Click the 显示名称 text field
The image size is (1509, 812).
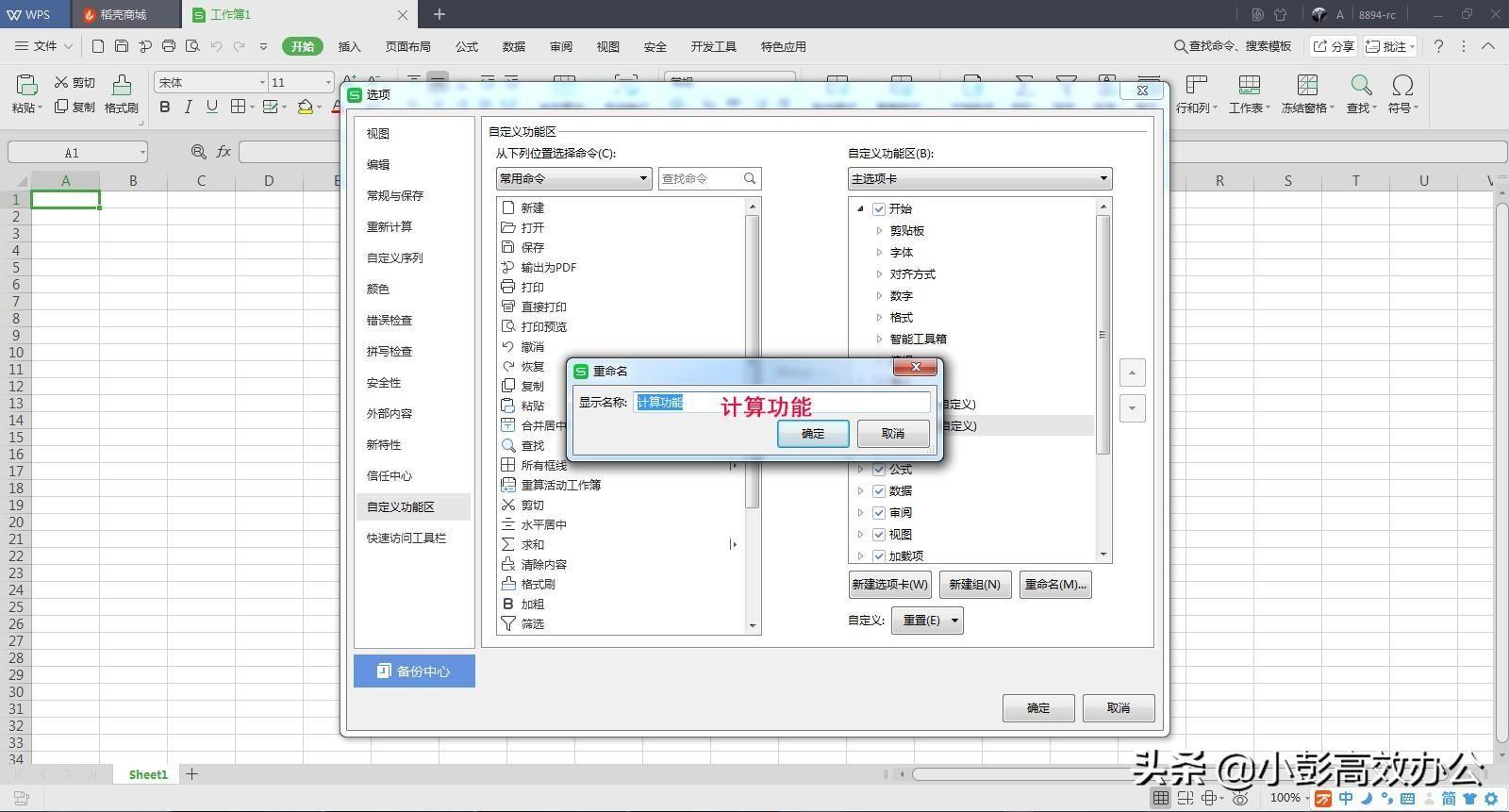[782, 403]
